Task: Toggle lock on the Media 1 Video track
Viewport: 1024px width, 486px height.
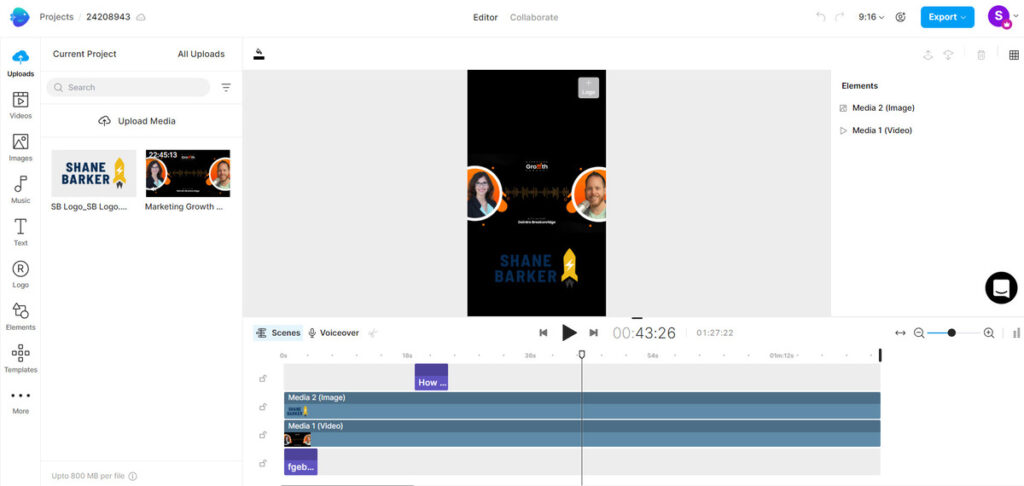Action: [263, 434]
